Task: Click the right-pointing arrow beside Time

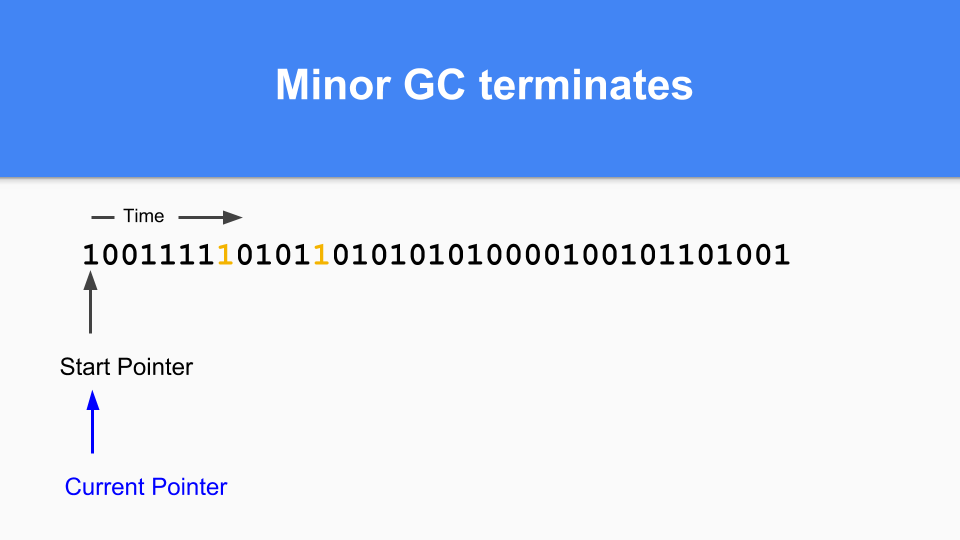Action: [x=211, y=217]
